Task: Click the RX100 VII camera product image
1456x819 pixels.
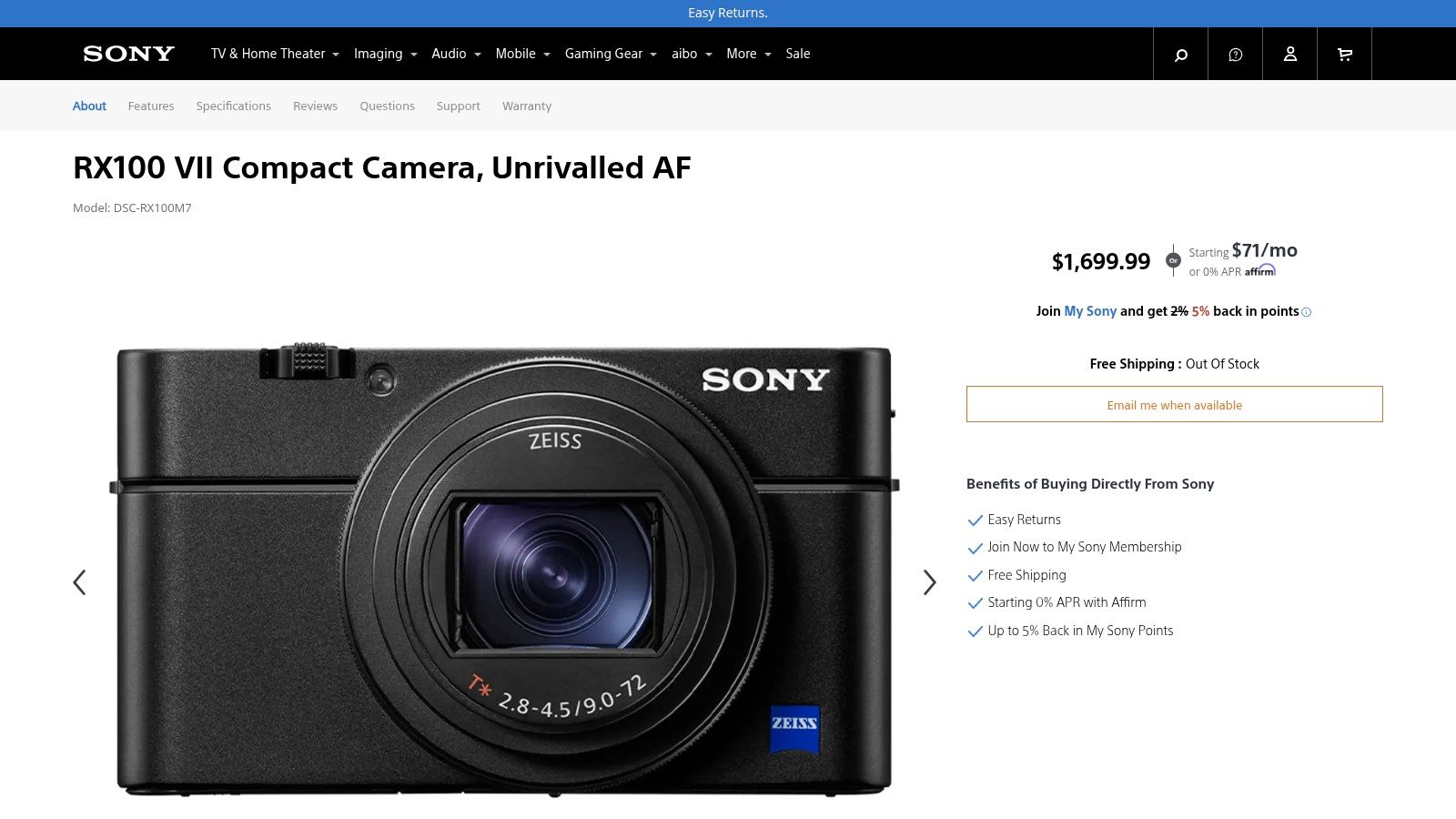Action: [x=504, y=571]
